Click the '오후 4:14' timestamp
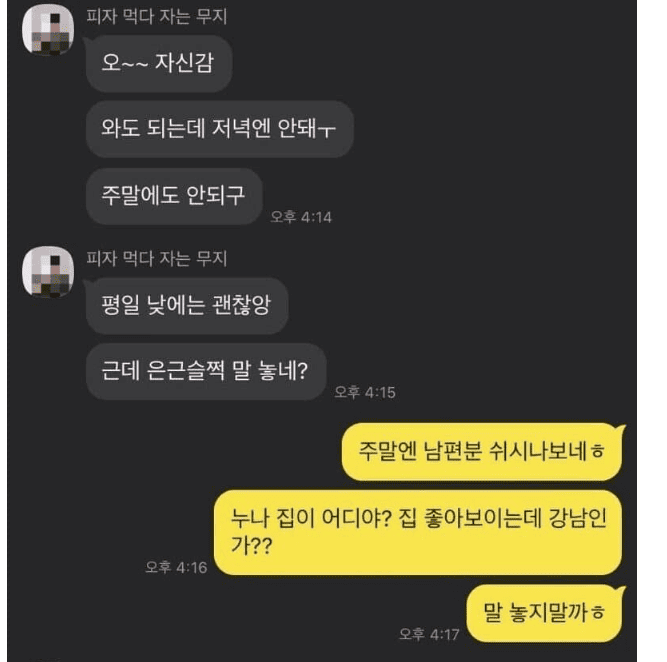This screenshot has width=667, height=662. coord(301,217)
